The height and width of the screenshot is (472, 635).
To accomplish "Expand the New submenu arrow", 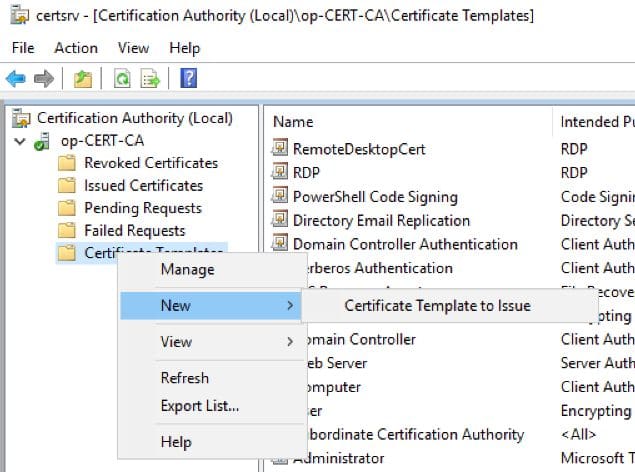I will tap(290, 306).
